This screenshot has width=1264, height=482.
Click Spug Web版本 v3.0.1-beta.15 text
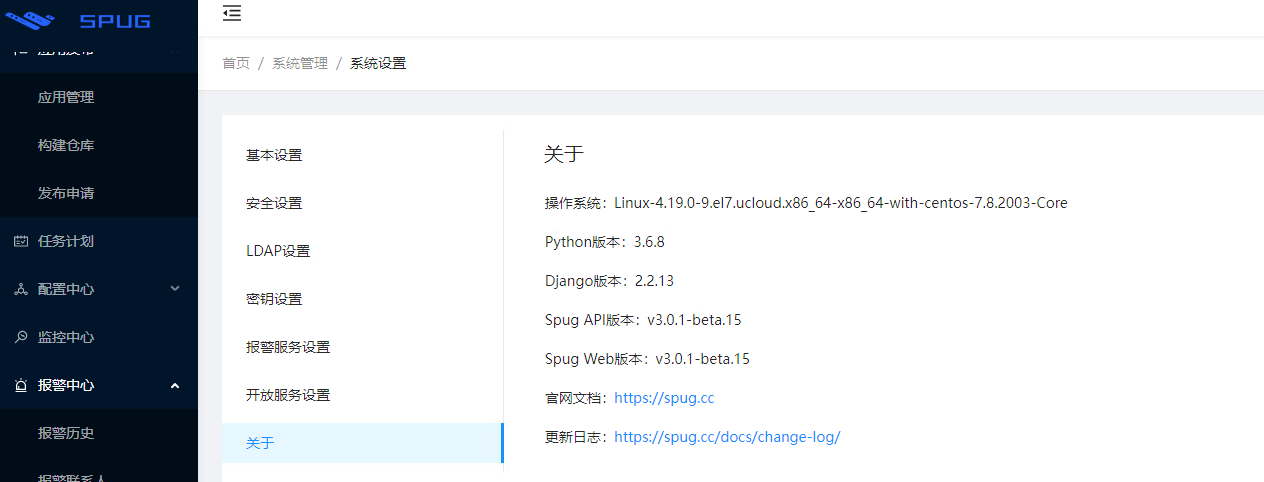(647, 359)
